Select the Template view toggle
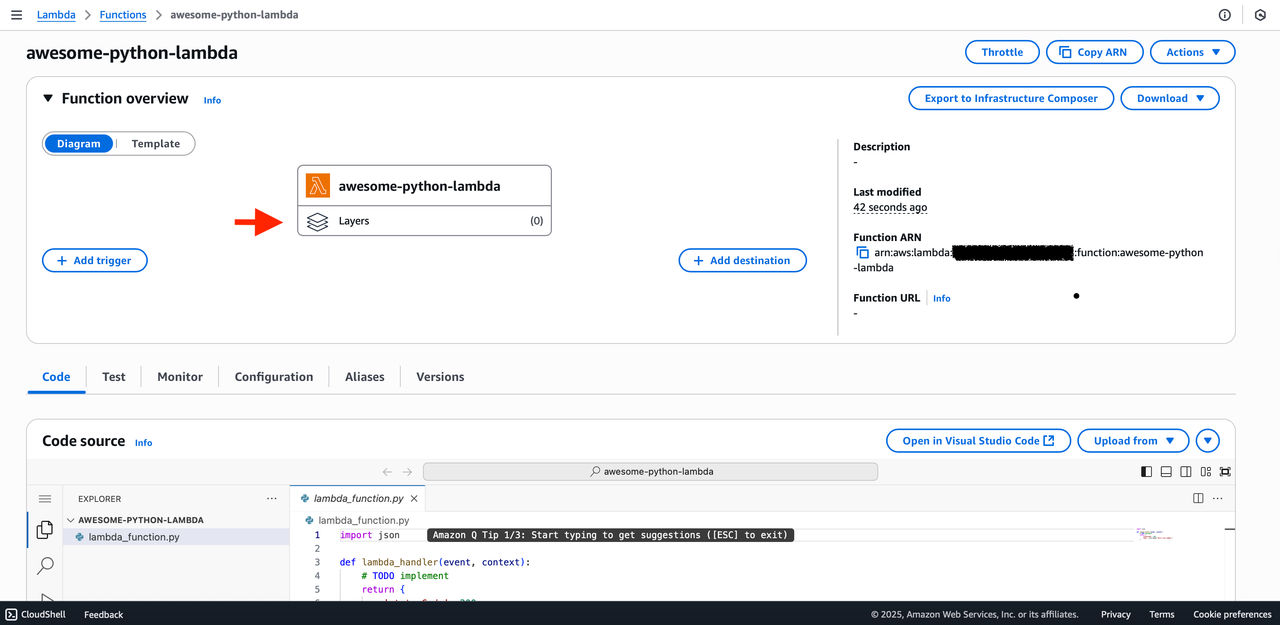This screenshot has height=625, width=1280. (156, 144)
